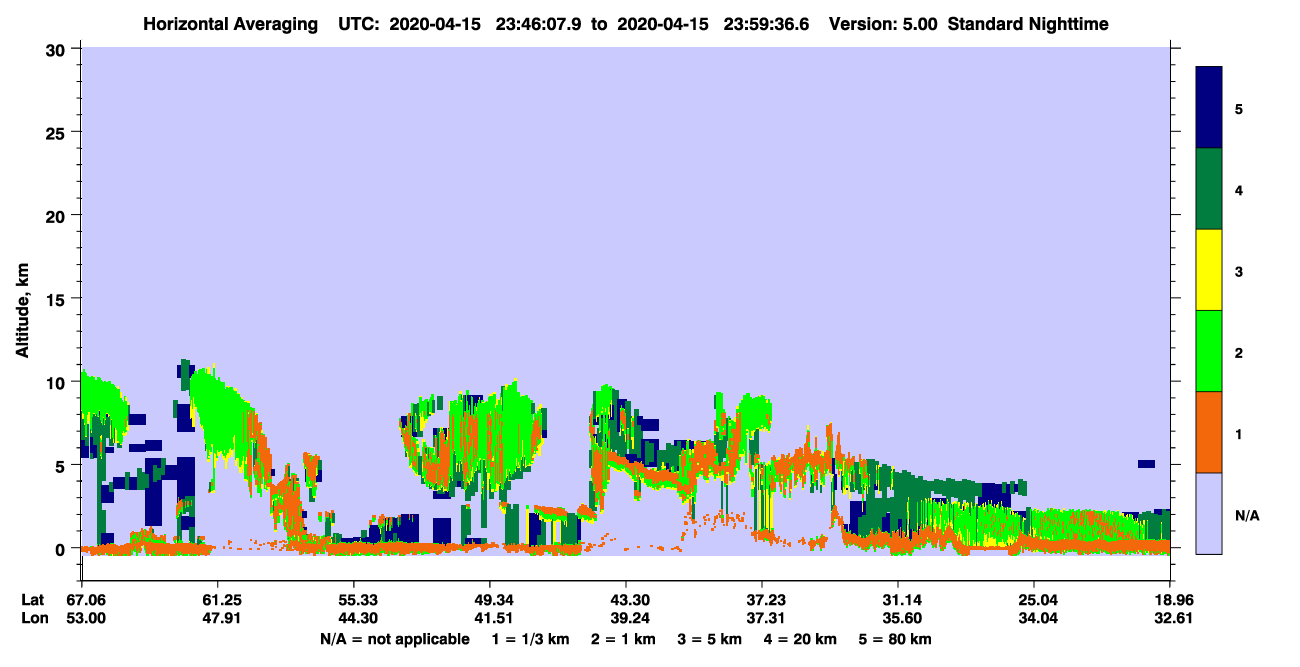Click the y-axis tick label '30'
Image resolution: width=1300 pixels, height=667 pixels.
pos(58,49)
